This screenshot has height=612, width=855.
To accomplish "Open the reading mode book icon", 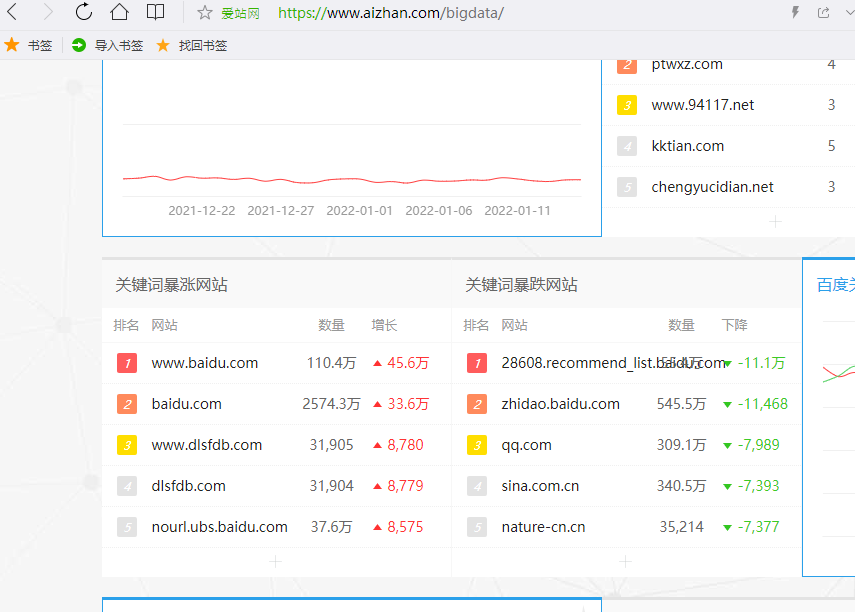I will (155, 12).
